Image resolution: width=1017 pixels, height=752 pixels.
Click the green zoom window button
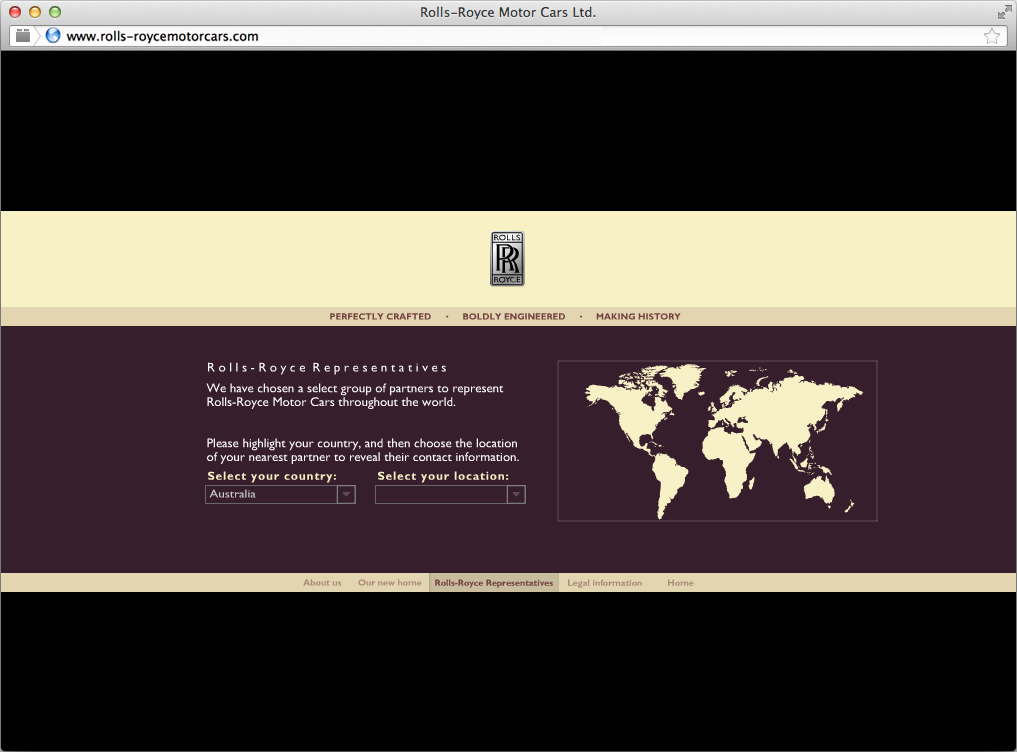click(x=55, y=12)
